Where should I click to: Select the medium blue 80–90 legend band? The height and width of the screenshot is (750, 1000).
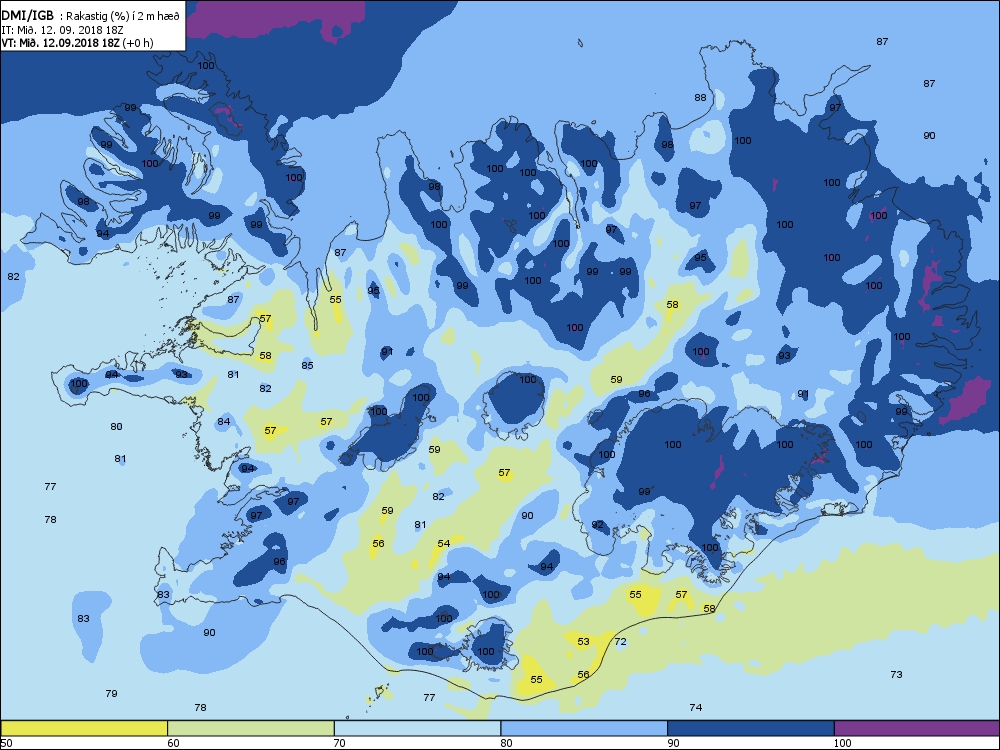click(x=584, y=728)
